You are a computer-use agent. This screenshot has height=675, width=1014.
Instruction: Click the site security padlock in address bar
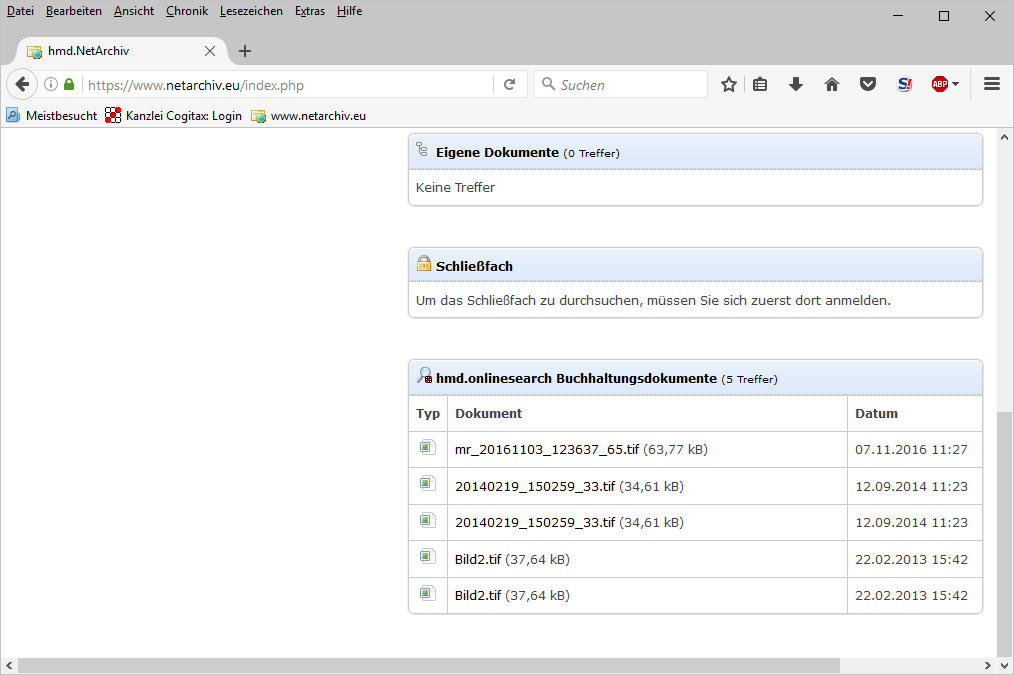tap(68, 84)
